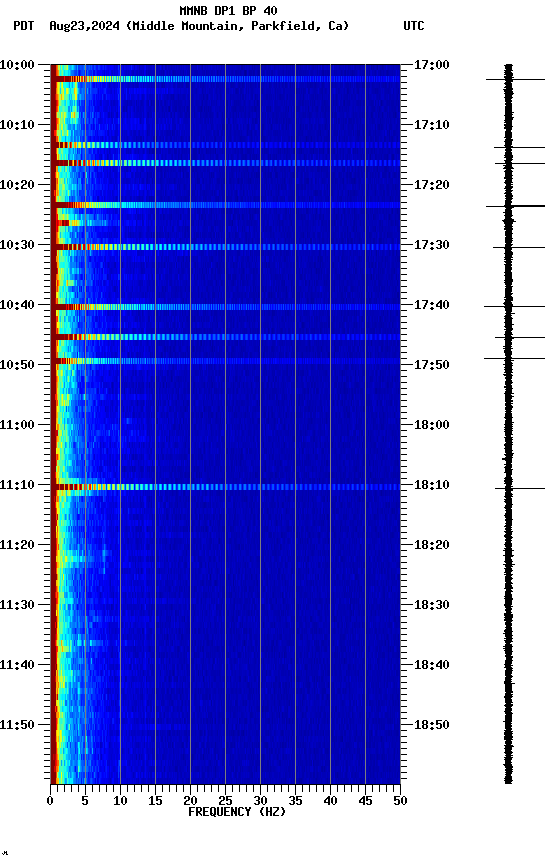Viewport: 552px width, 864px height.
Task: Click the 35 Hz frequency tick label
Action: point(295,801)
